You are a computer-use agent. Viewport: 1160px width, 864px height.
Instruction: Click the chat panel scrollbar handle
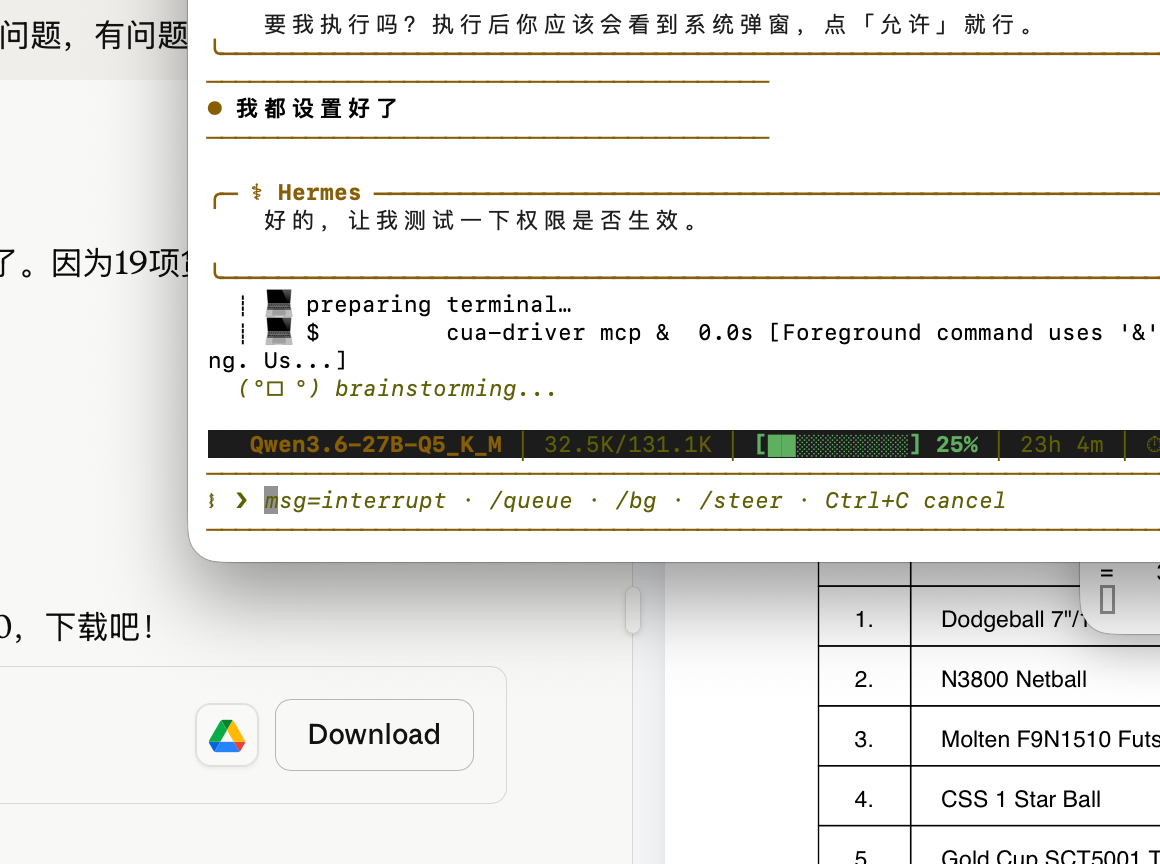[633, 610]
